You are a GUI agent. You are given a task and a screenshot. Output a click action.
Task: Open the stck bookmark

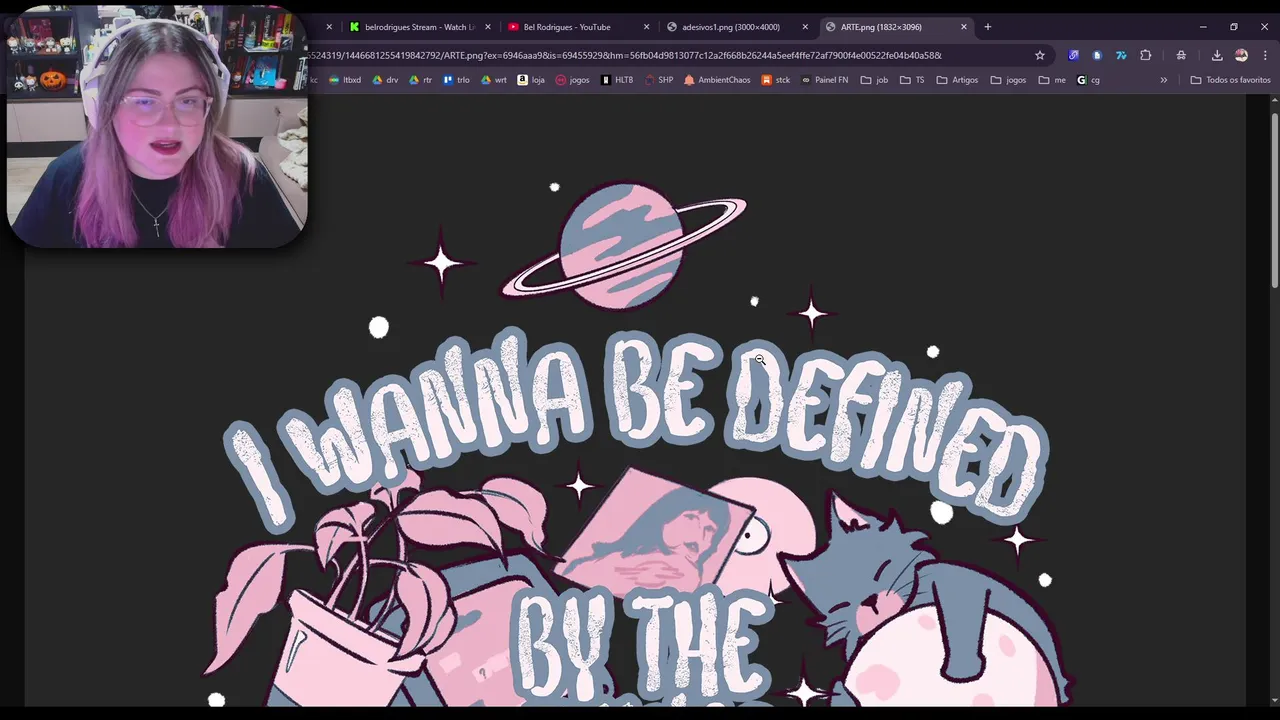click(776, 80)
